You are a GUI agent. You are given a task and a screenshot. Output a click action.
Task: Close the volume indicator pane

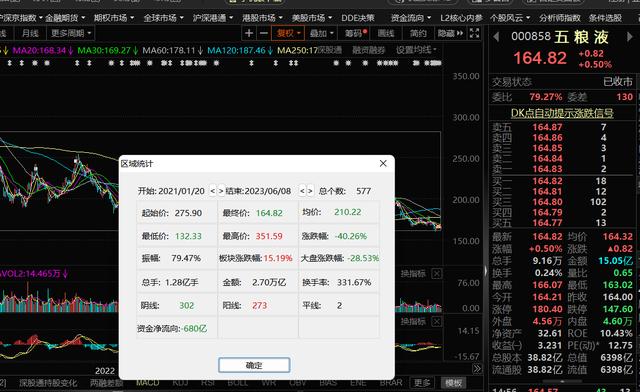pyautogui.click(x=436, y=274)
